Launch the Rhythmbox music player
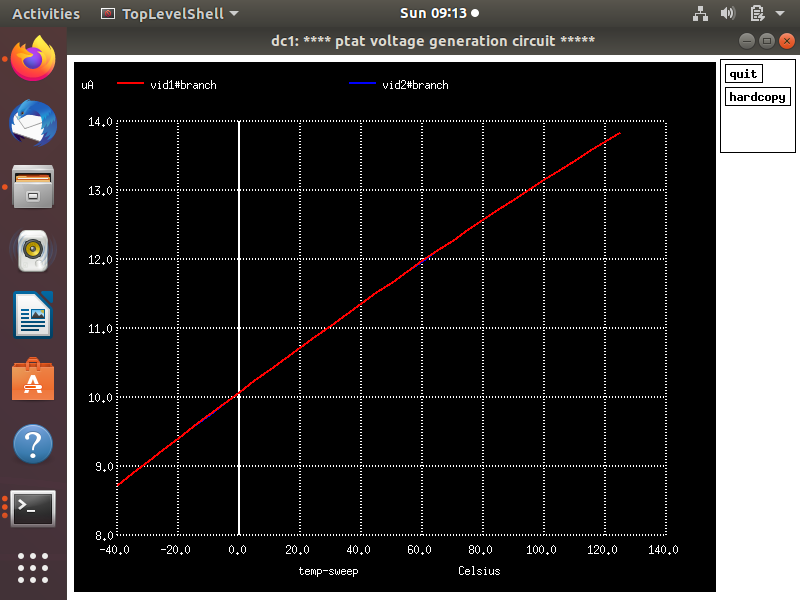The height and width of the screenshot is (600, 800). click(33, 250)
